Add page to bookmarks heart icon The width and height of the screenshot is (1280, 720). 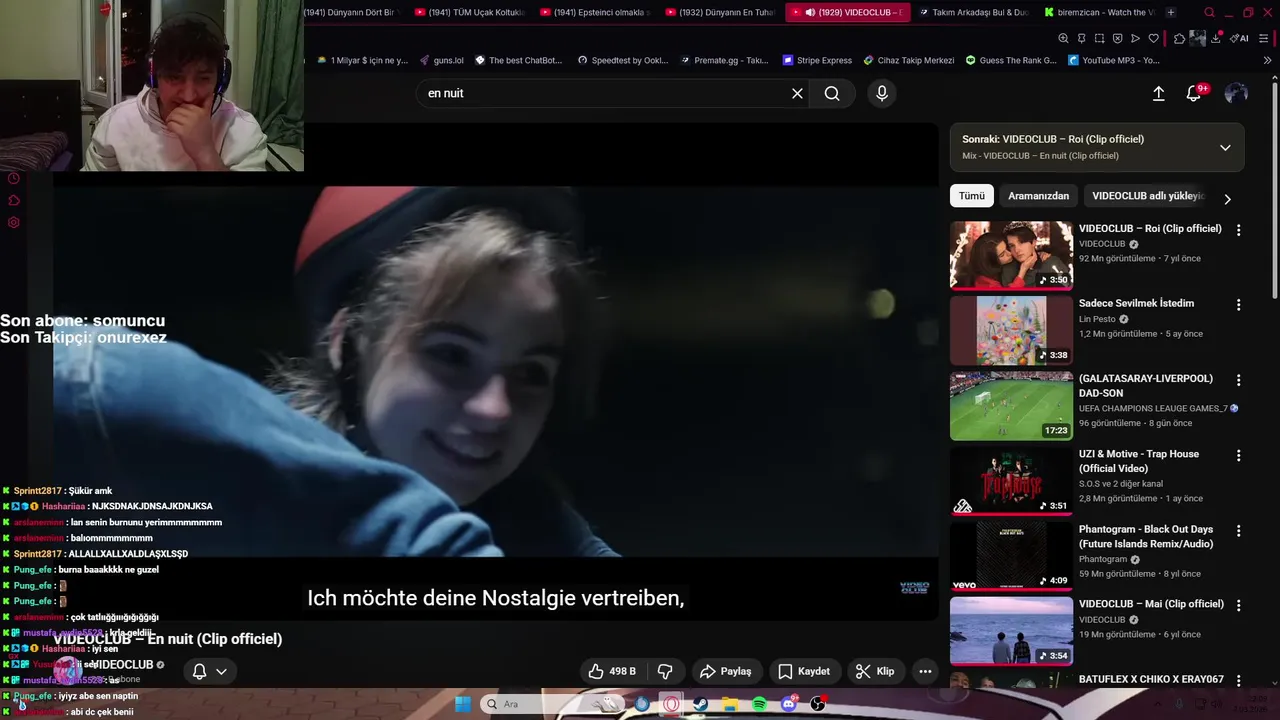pos(1153,38)
